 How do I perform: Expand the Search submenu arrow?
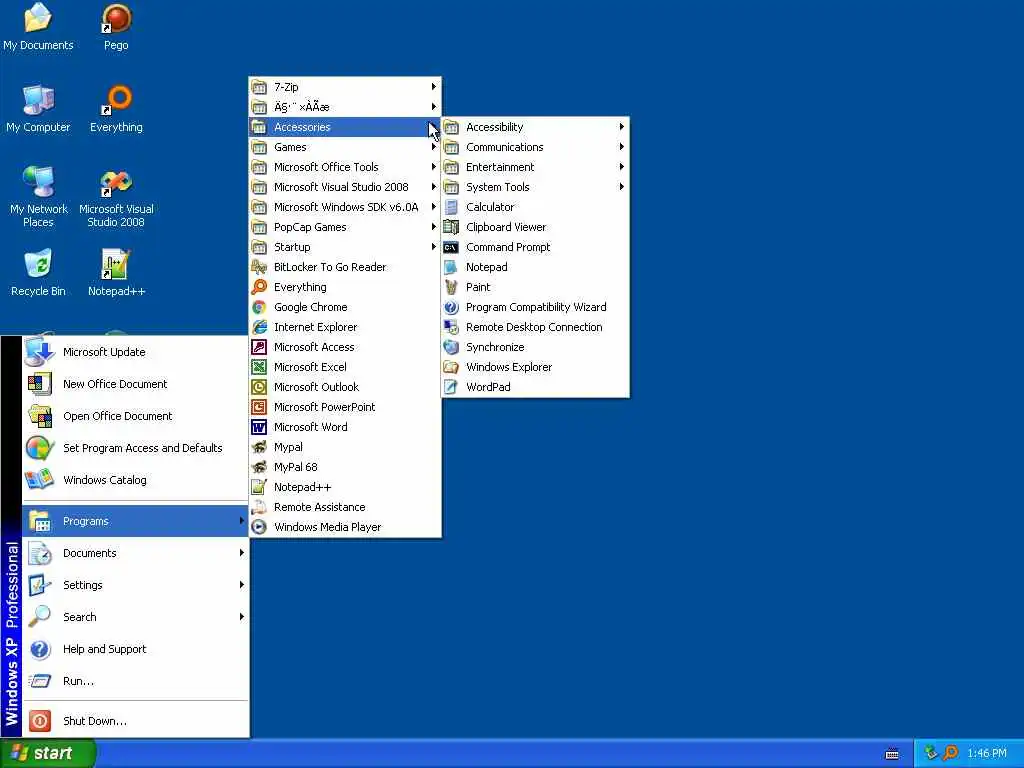(242, 617)
